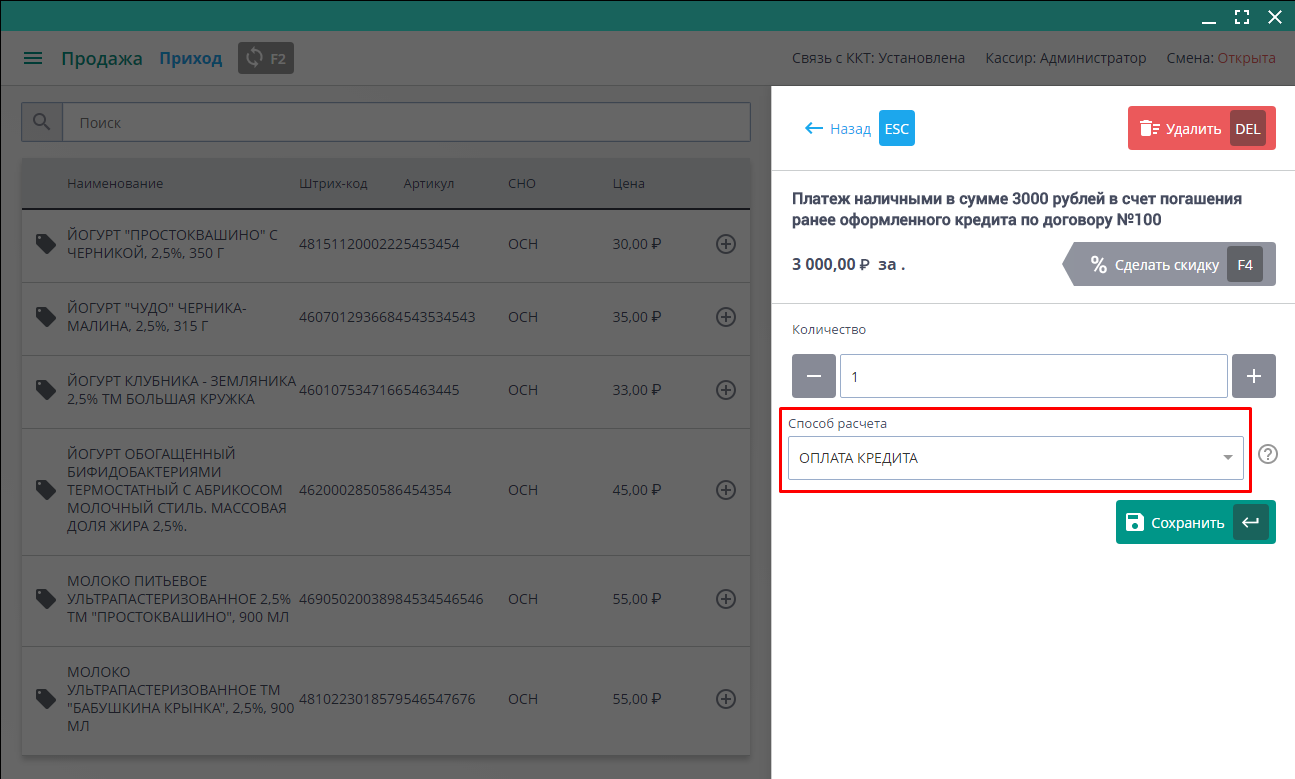
Task: Click price 33,00 ₽
Action: coord(637,390)
